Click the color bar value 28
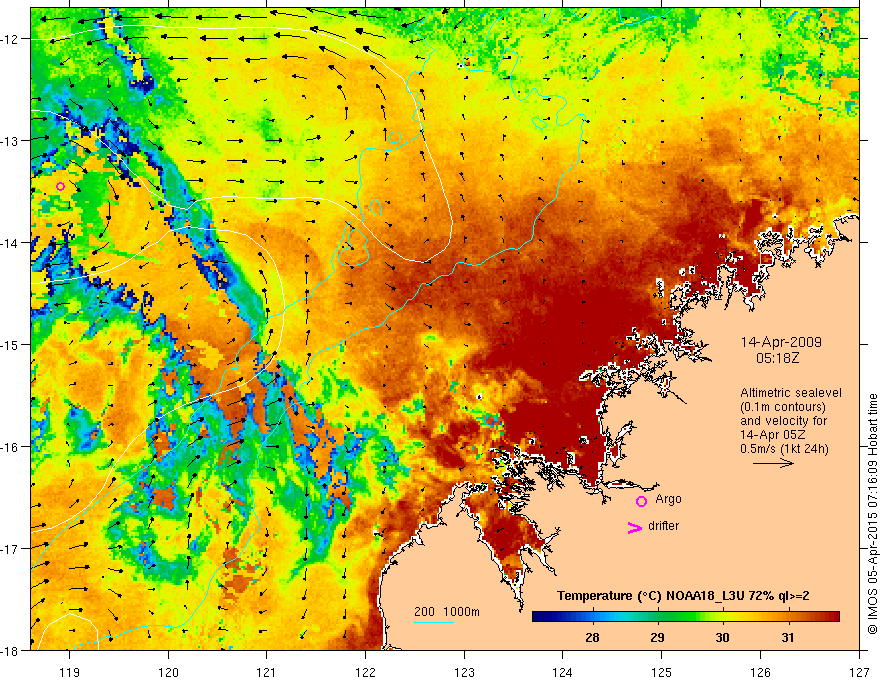 point(592,637)
